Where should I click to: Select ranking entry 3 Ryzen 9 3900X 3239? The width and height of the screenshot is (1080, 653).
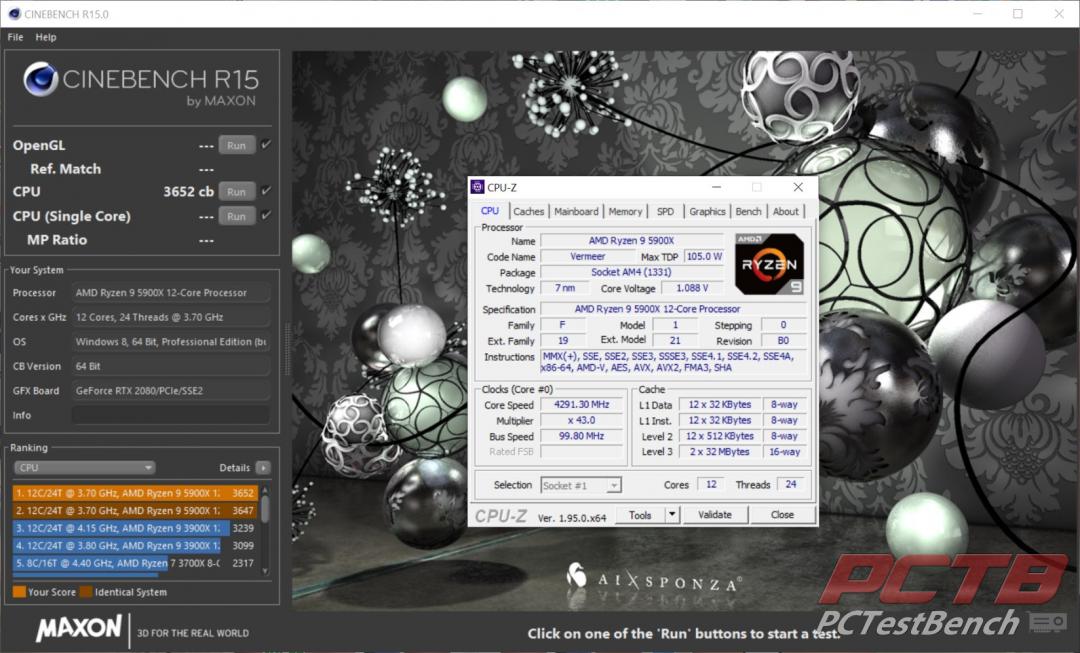[x=134, y=528]
